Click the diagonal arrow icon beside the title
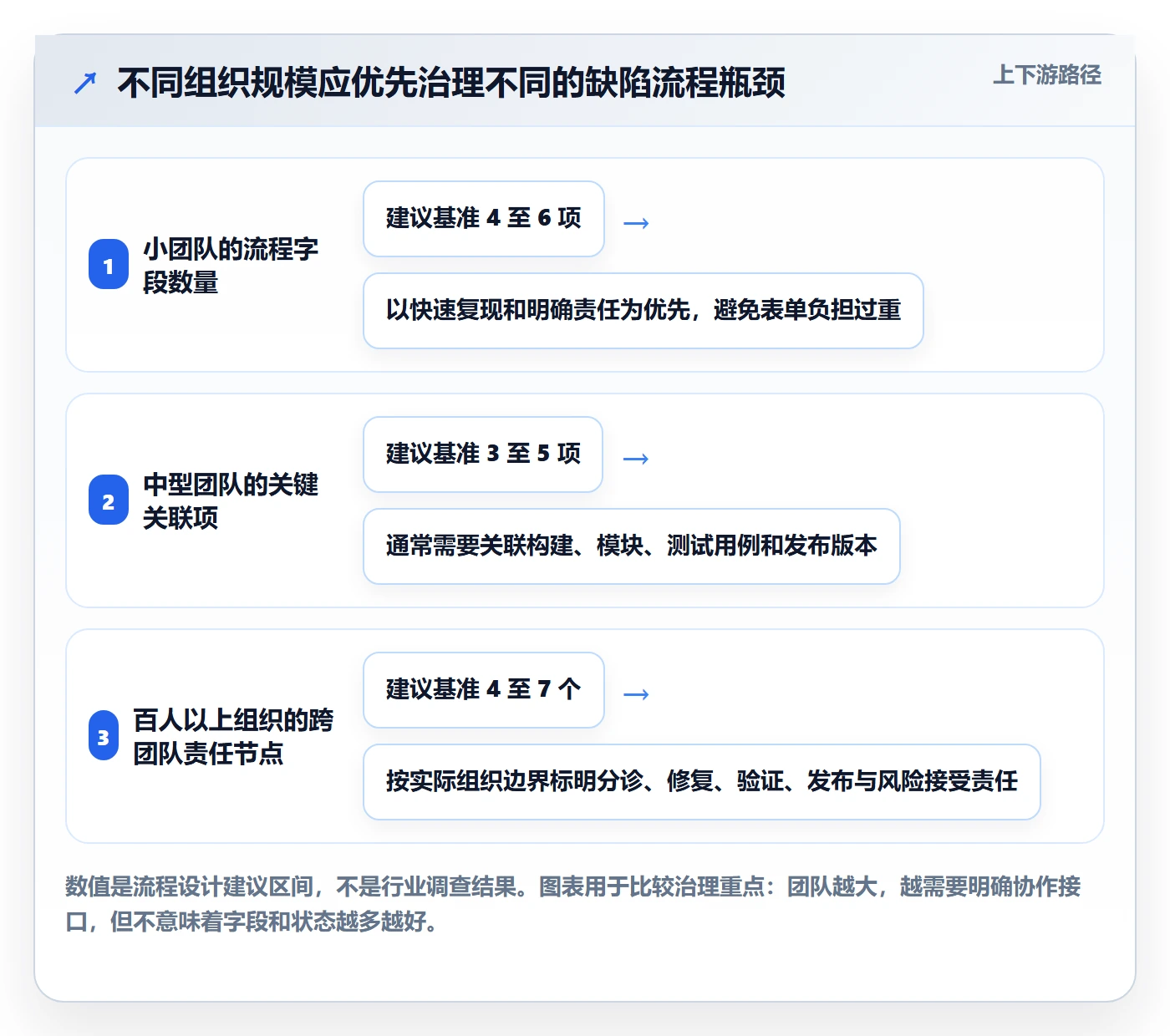 coord(85,83)
